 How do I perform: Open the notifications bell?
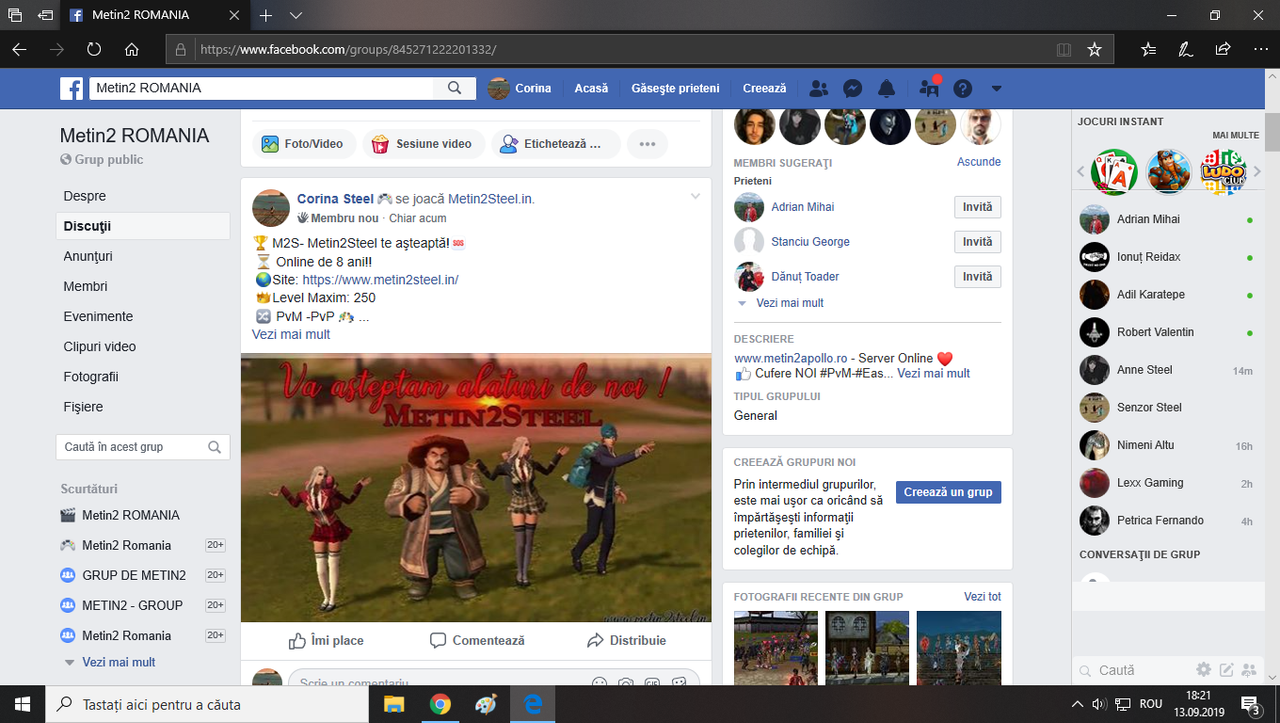(x=886, y=89)
